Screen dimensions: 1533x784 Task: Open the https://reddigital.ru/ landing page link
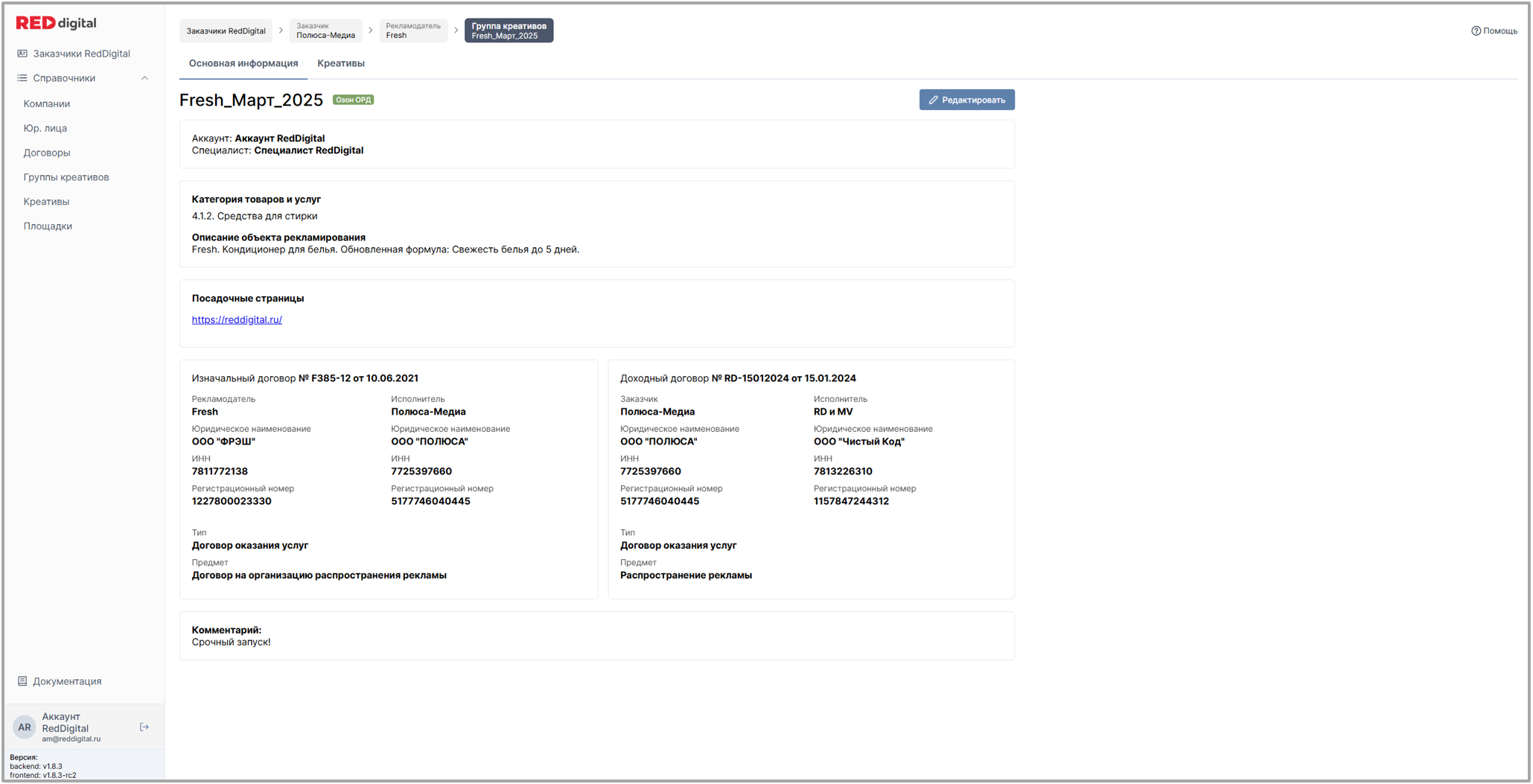coord(237,320)
